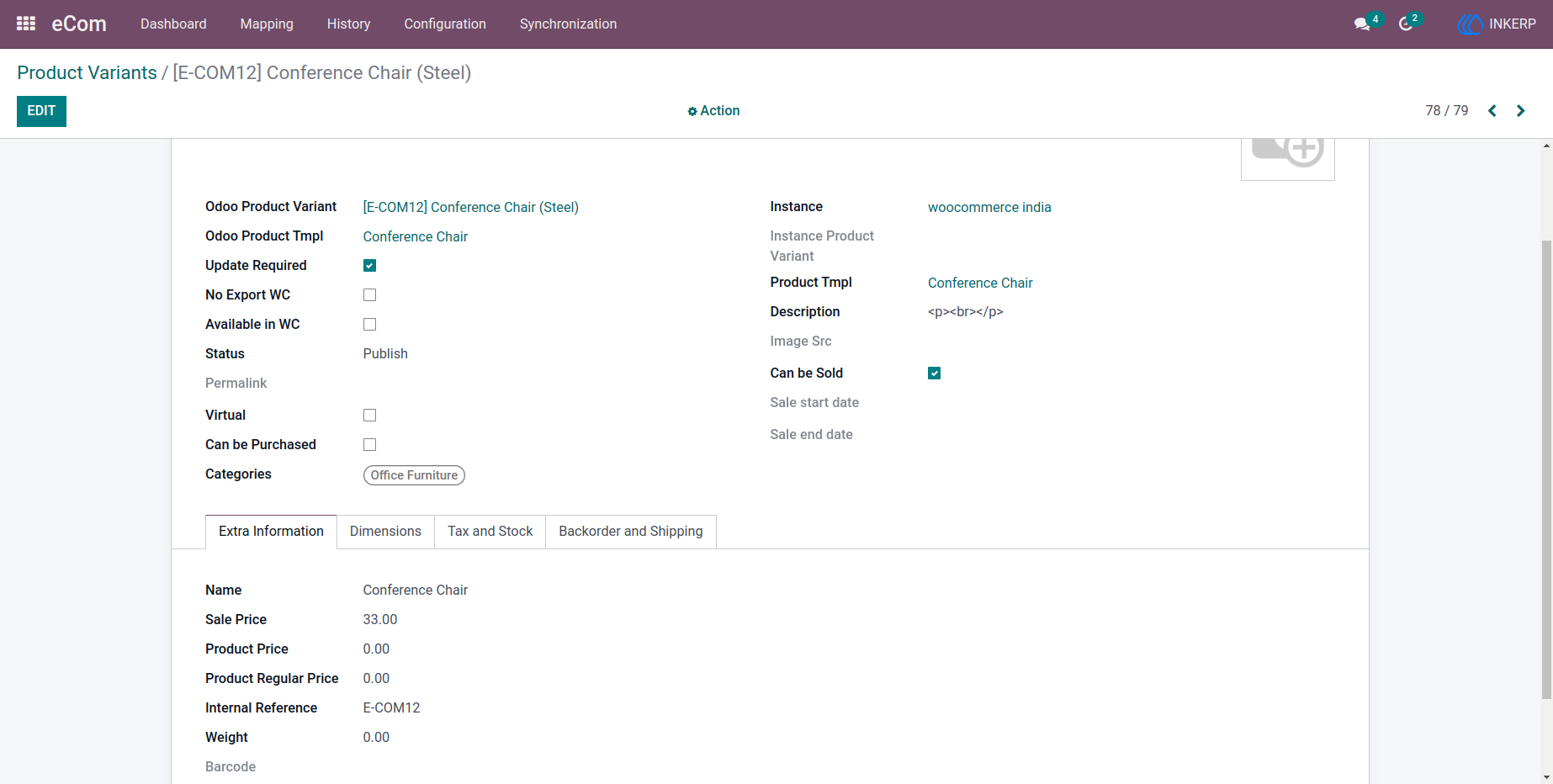1553x784 pixels.
Task: Select the Description value <p><br></p>
Action: (965, 312)
